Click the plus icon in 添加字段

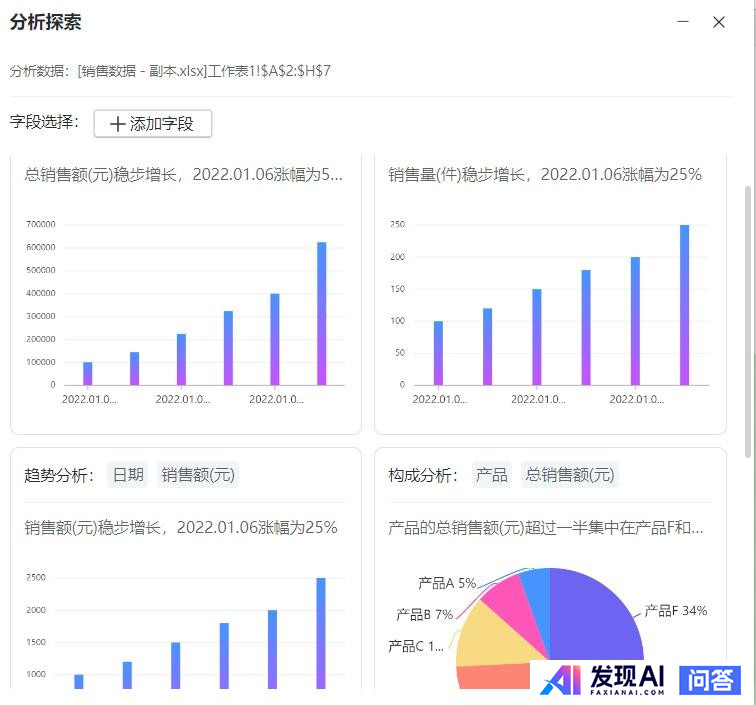click(x=118, y=124)
